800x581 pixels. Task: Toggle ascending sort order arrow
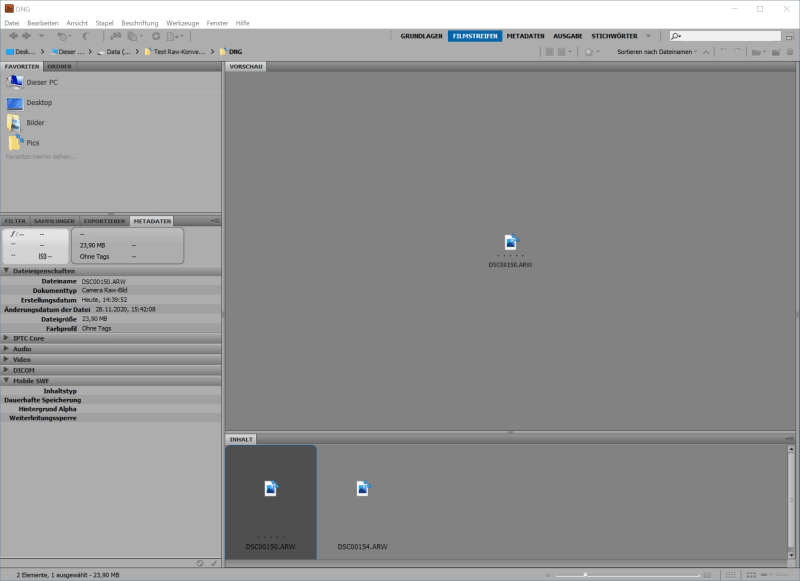(x=706, y=52)
